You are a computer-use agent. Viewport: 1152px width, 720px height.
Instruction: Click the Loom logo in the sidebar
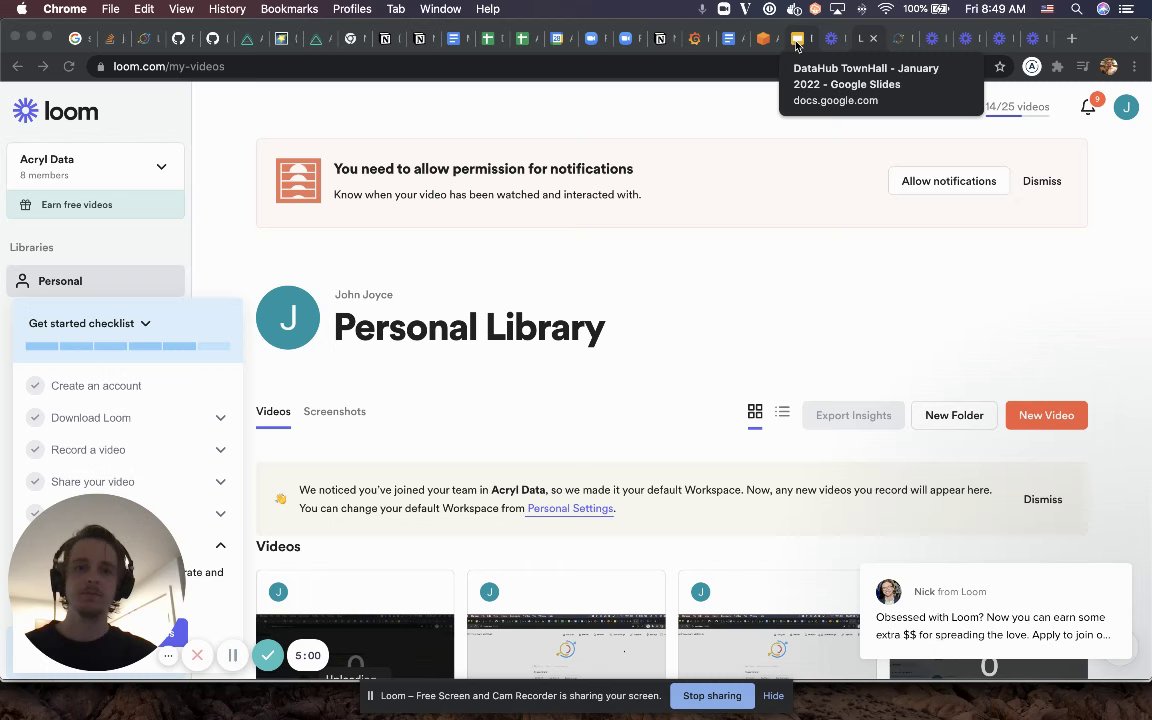pos(55,111)
